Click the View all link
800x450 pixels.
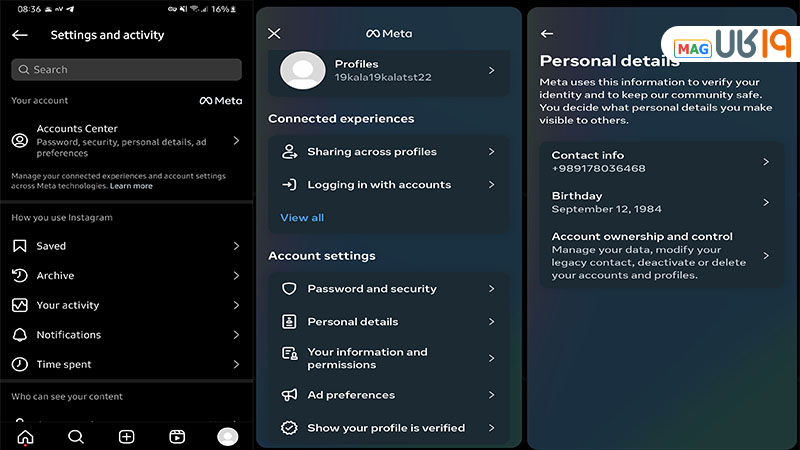pyautogui.click(x=302, y=218)
